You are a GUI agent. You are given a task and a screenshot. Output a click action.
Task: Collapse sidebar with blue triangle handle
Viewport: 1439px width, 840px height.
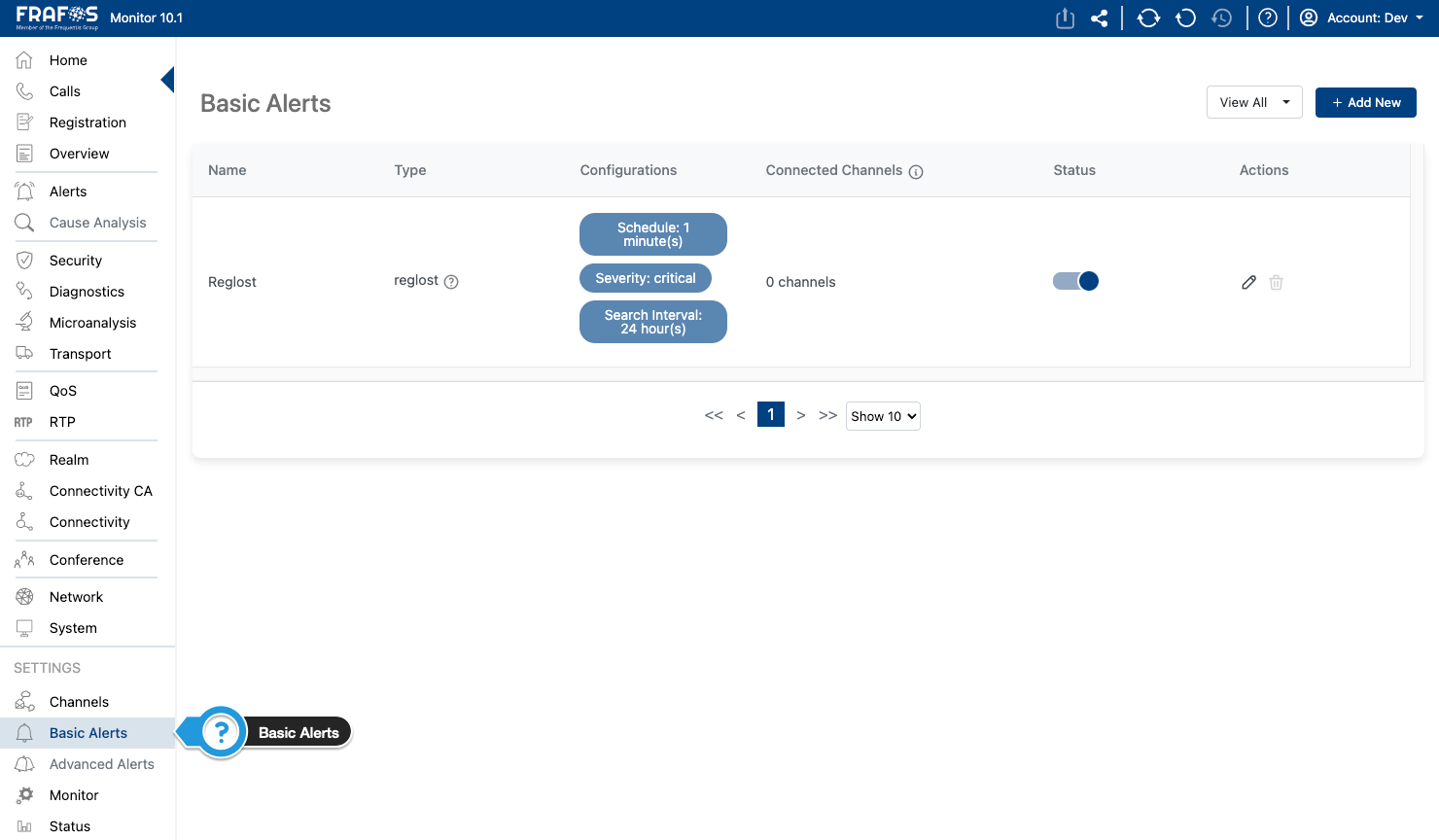[168, 80]
